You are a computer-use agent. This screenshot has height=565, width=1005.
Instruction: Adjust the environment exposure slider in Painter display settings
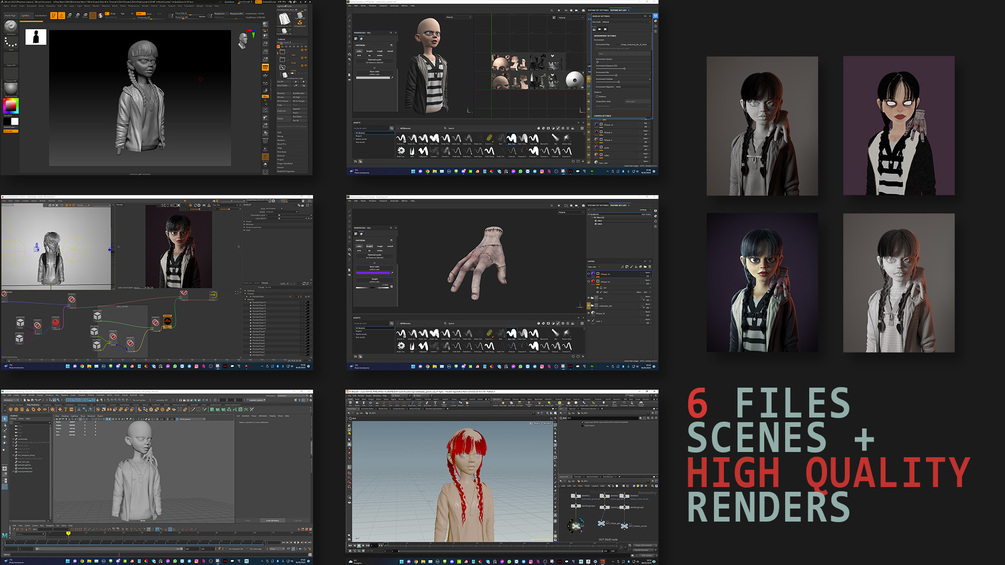(x=623, y=69)
